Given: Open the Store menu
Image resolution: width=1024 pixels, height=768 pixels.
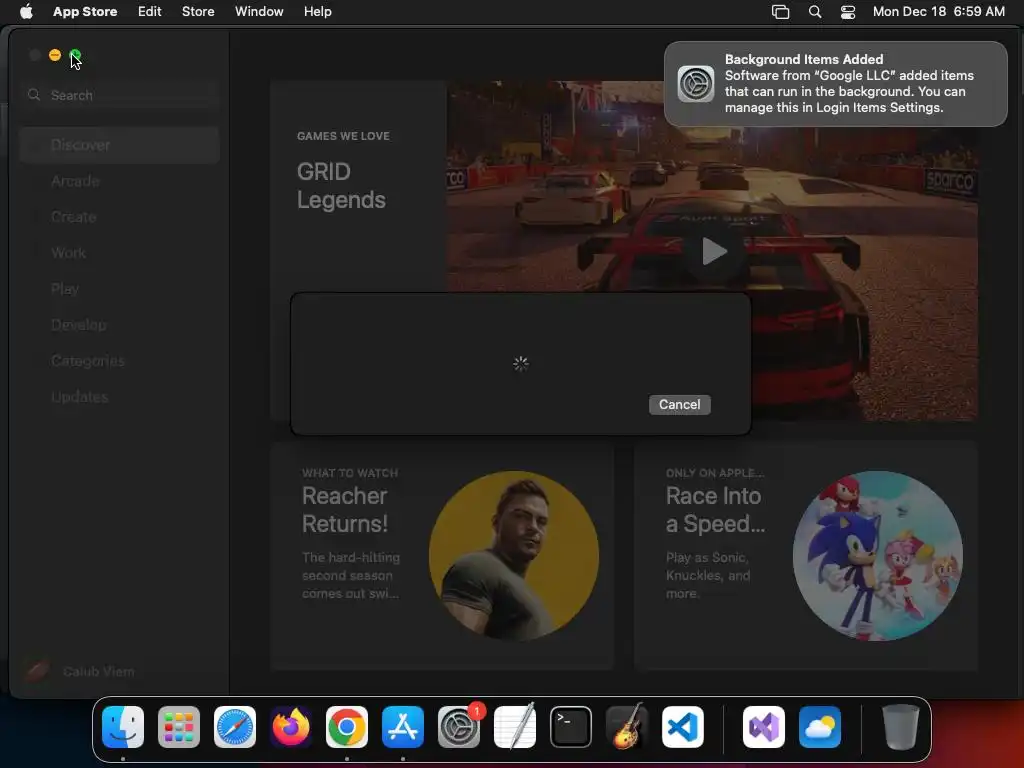Looking at the screenshot, I should [198, 11].
